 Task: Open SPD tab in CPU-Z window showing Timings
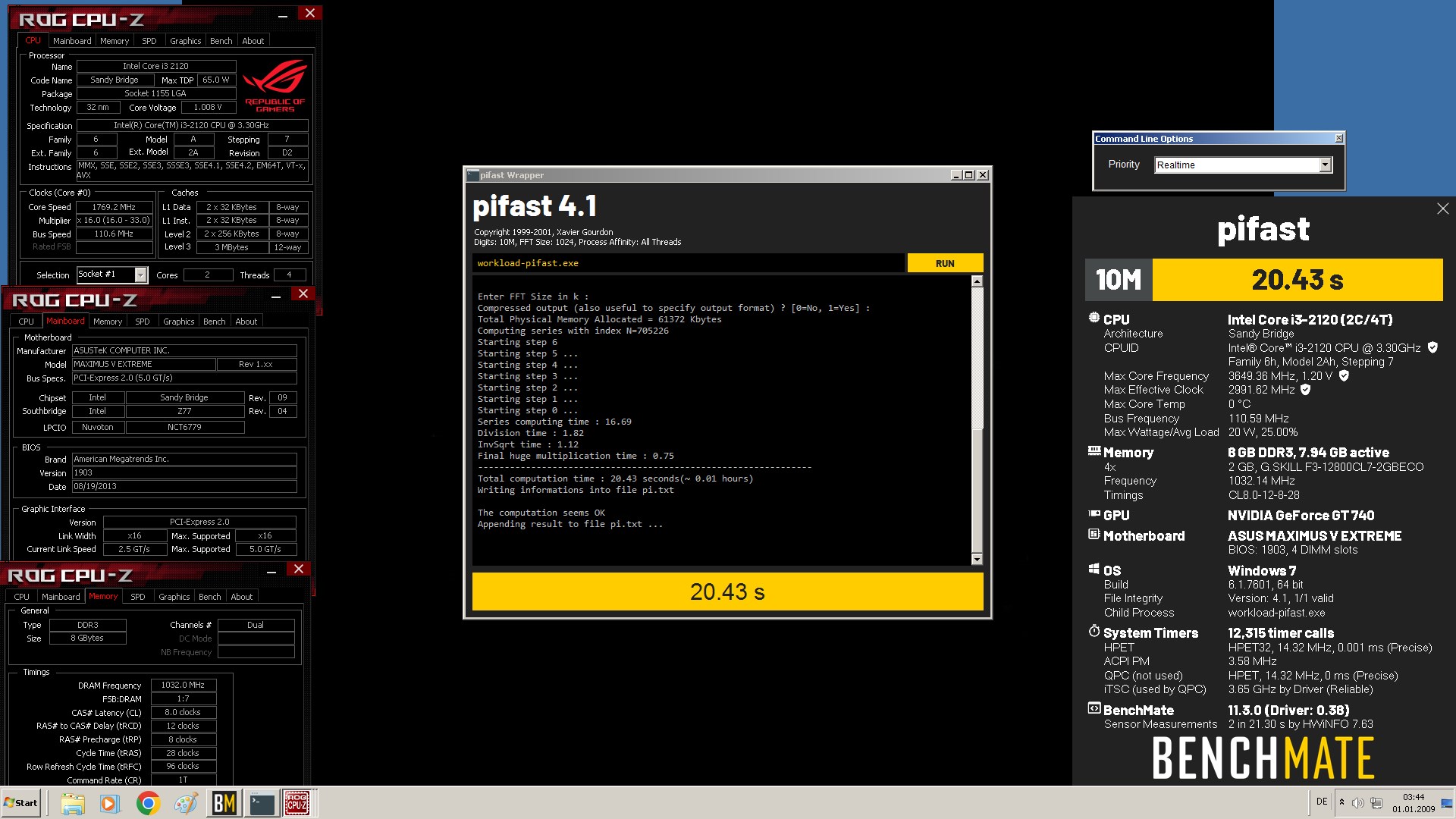pos(138,597)
